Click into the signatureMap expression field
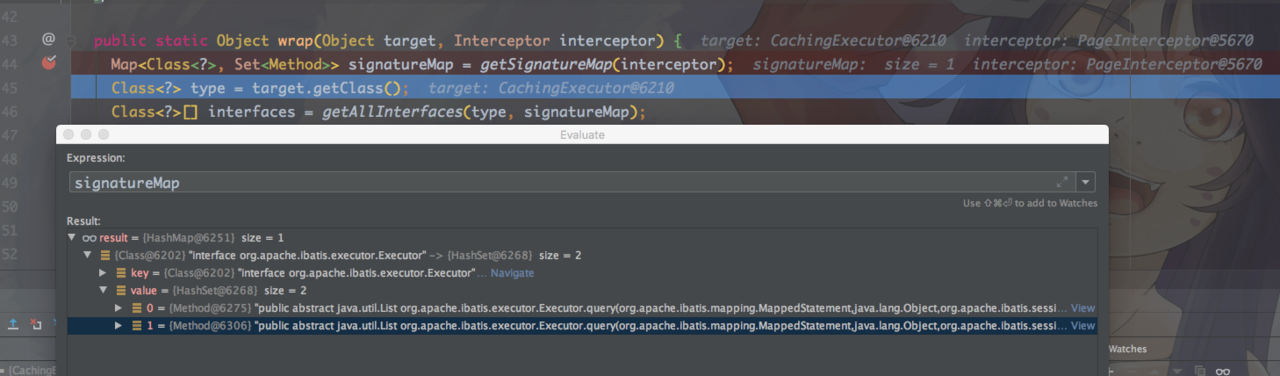Image resolution: width=1280 pixels, height=376 pixels. [560, 183]
